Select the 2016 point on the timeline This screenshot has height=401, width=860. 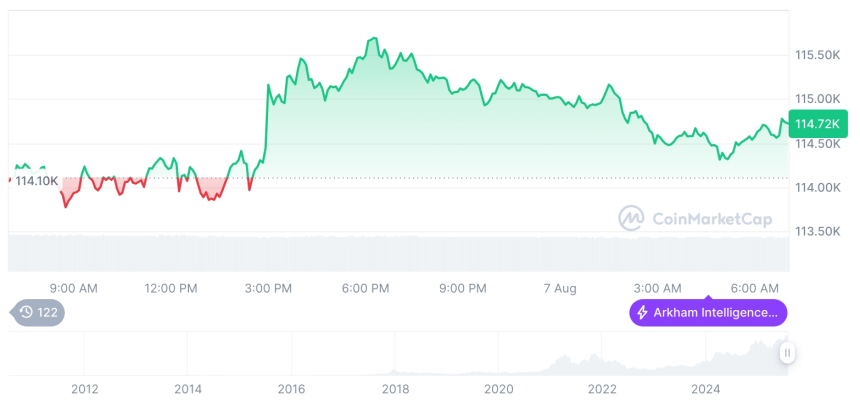(291, 388)
